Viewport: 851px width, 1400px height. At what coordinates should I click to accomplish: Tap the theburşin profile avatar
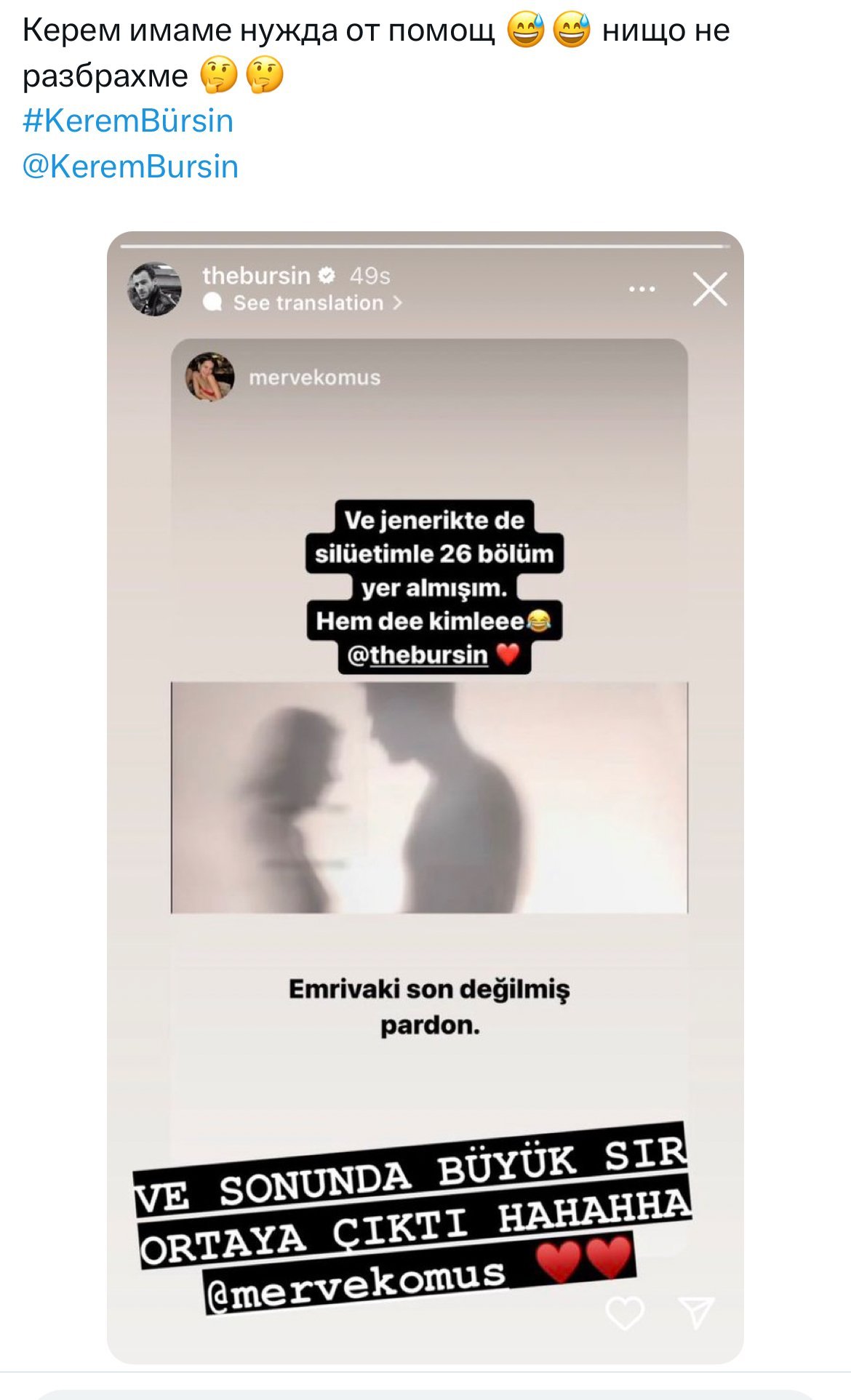[x=155, y=289]
